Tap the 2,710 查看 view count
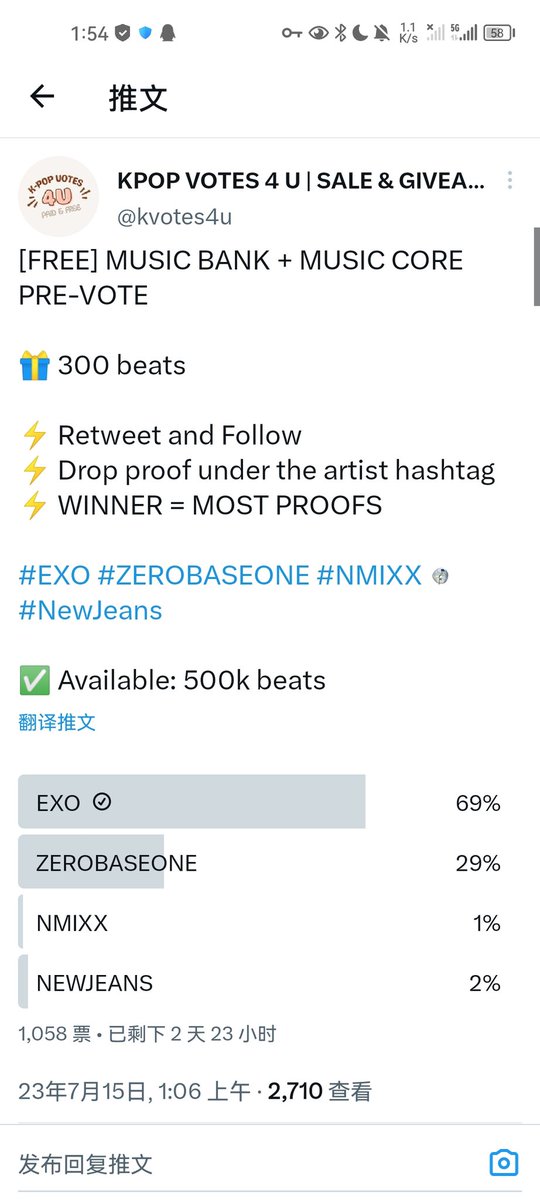 320,1091
